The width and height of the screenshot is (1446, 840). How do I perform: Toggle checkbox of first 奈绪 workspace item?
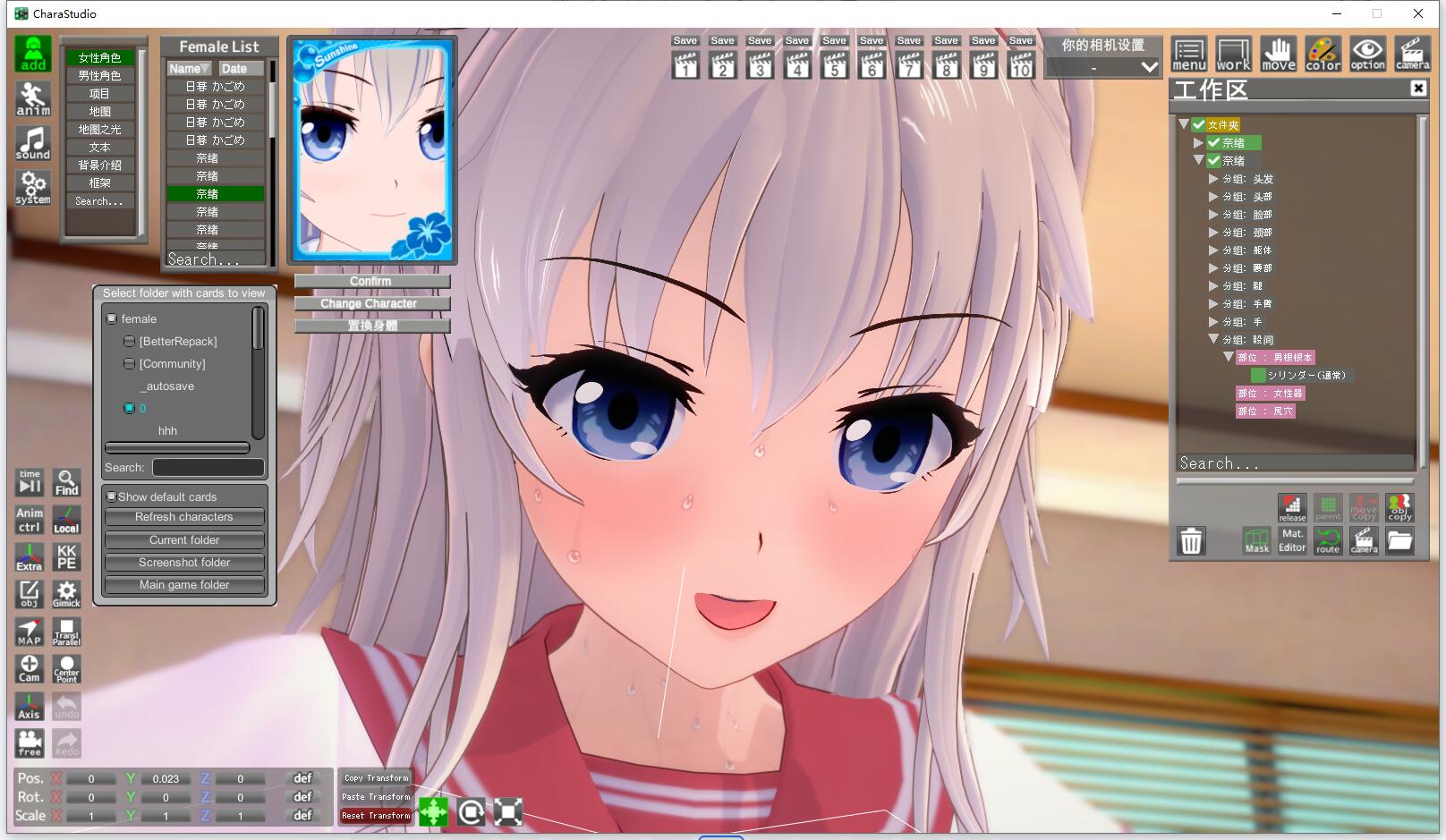point(1213,142)
